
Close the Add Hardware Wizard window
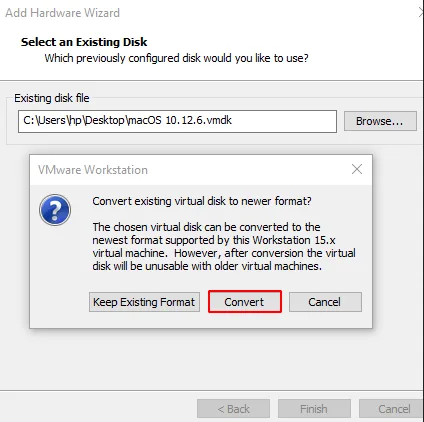tap(421, 13)
